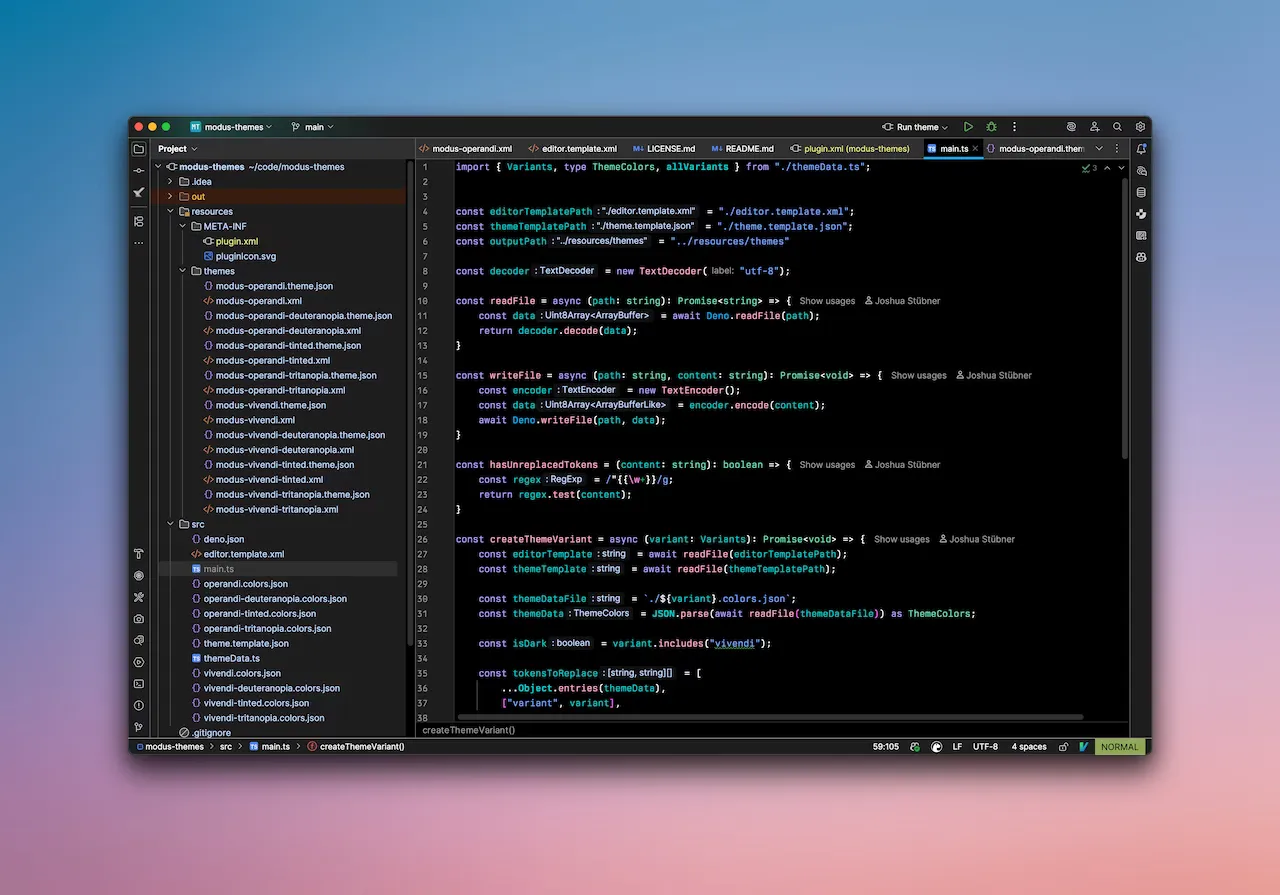
Task: Start debugging with the bug icon
Action: point(991,126)
